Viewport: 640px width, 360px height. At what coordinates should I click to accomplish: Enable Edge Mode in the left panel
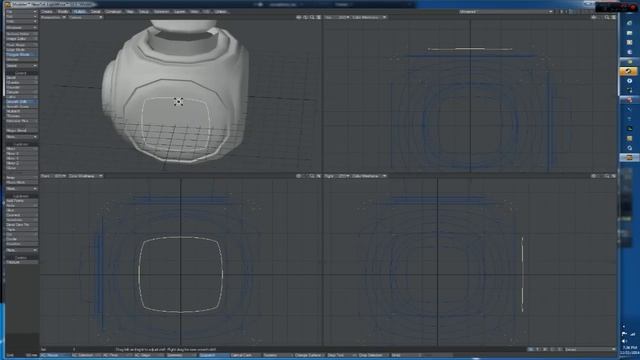[22, 50]
